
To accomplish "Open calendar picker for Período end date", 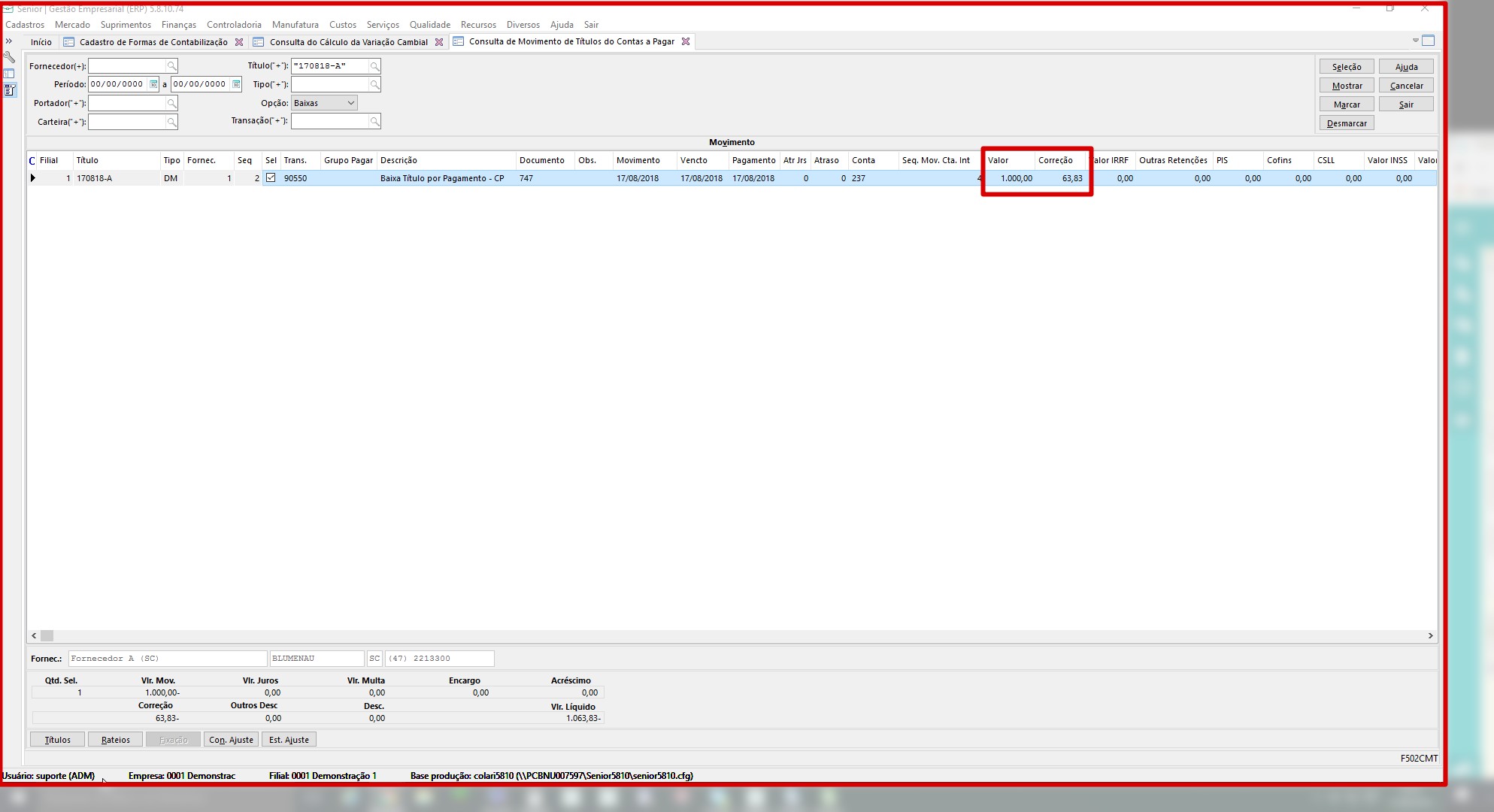I will (236, 84).
